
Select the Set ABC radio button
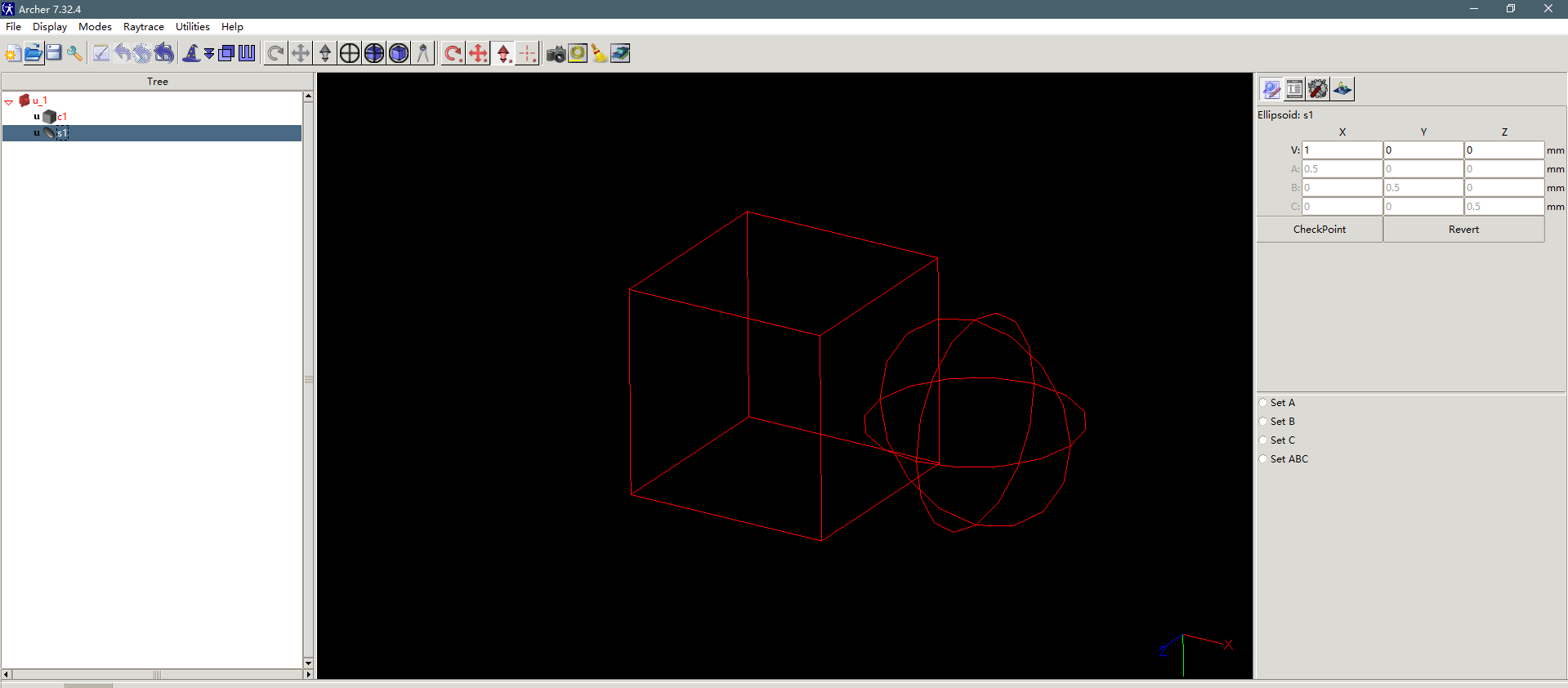tap(1263, 459)
